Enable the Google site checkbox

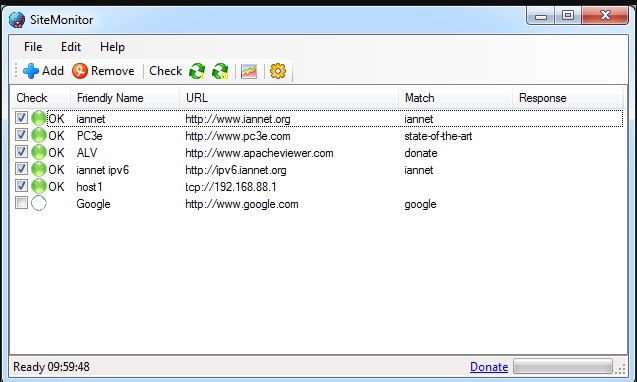(x=21, y=203)
